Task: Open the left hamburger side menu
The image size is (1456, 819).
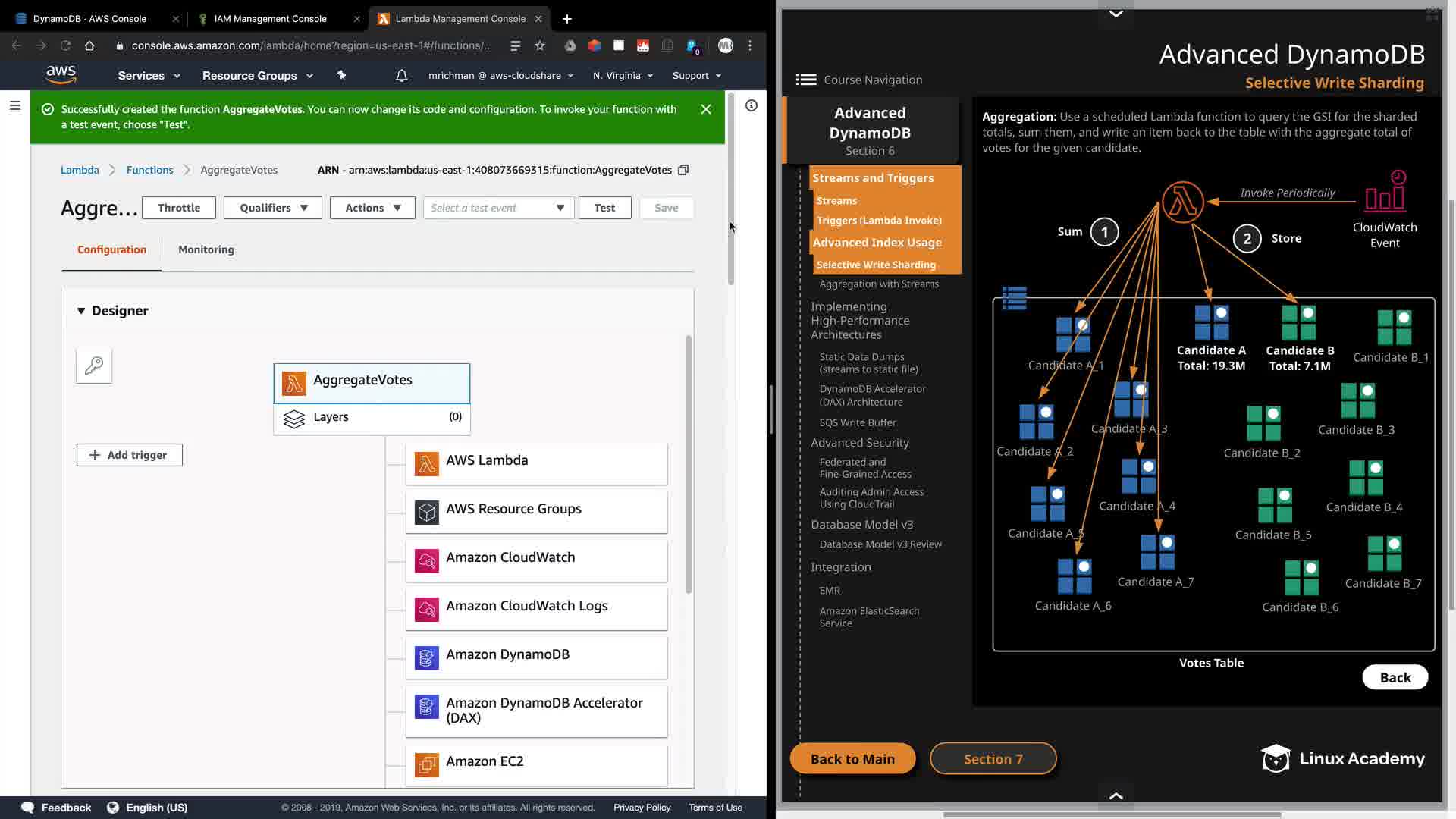Action: 14,106
